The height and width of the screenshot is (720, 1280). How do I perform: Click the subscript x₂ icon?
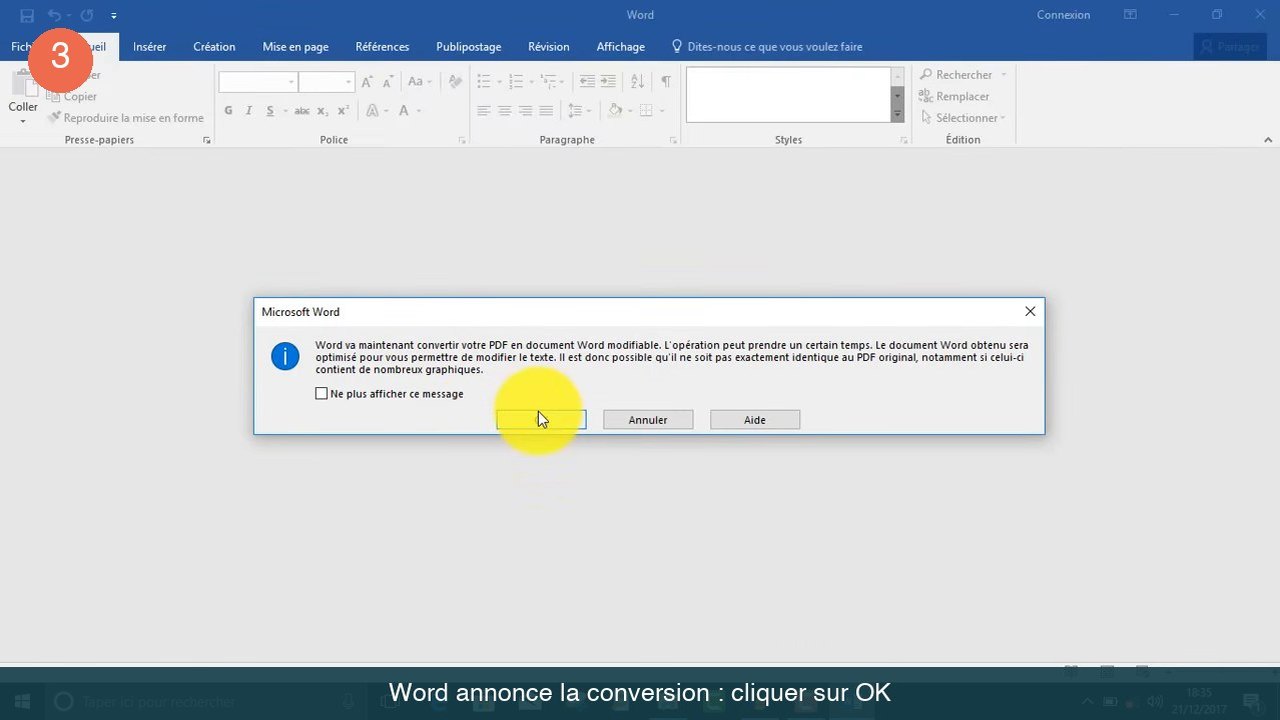pos(323,111)
